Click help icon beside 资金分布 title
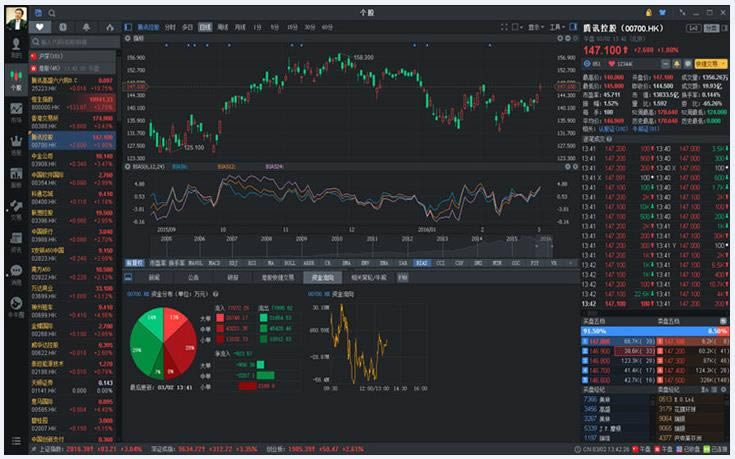 point(216,294)
